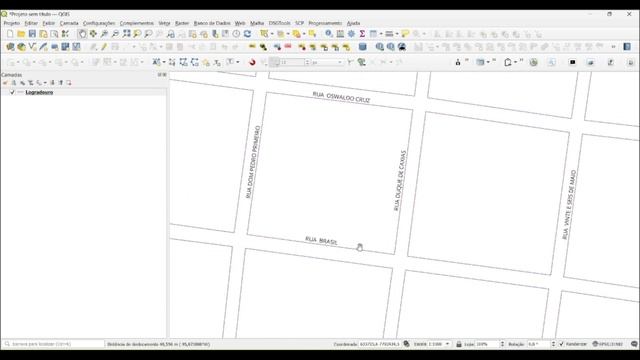Screen dimensions: 640x360
Task: Click the Temporal Controller clock icon
Action: (x=236, y=34)
